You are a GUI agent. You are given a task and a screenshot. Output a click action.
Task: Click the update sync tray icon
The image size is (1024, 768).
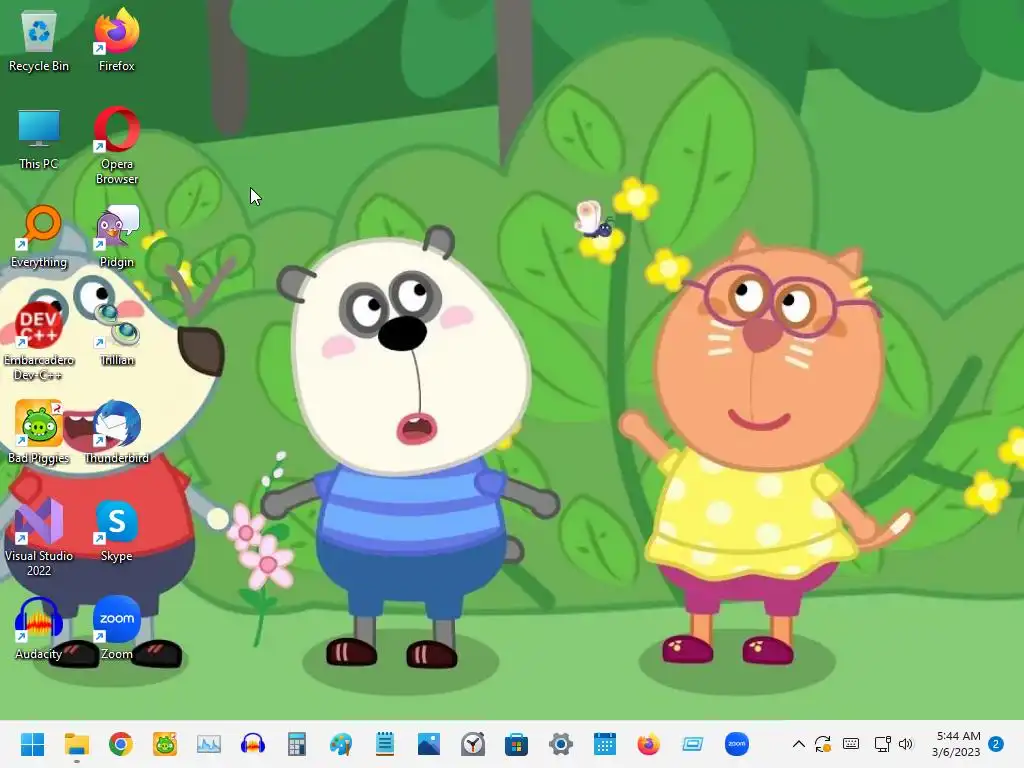pos(823,744)
